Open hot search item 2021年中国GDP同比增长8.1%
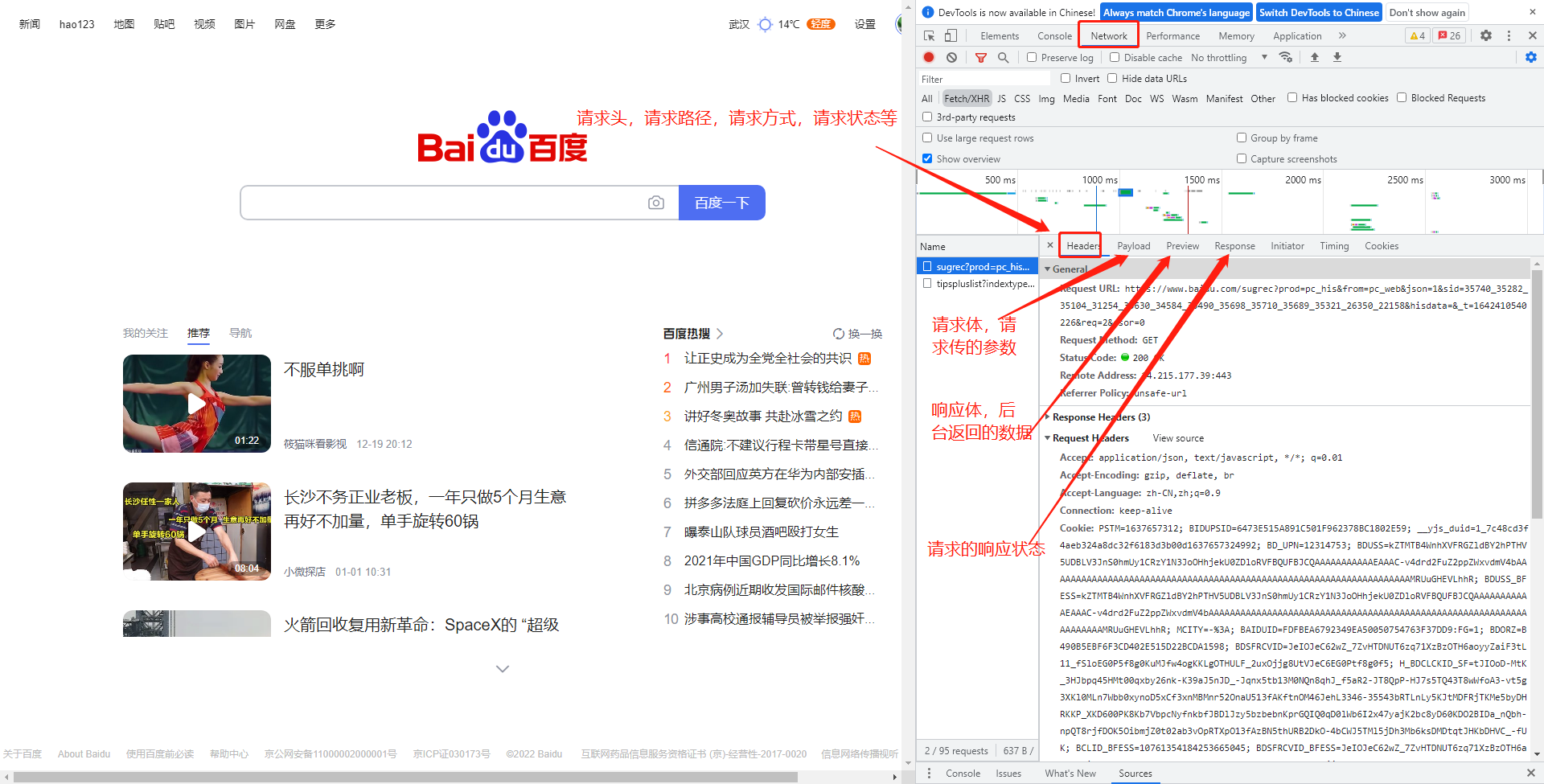The height and width of the screenshot is (784, 1544). click(771, 560)
